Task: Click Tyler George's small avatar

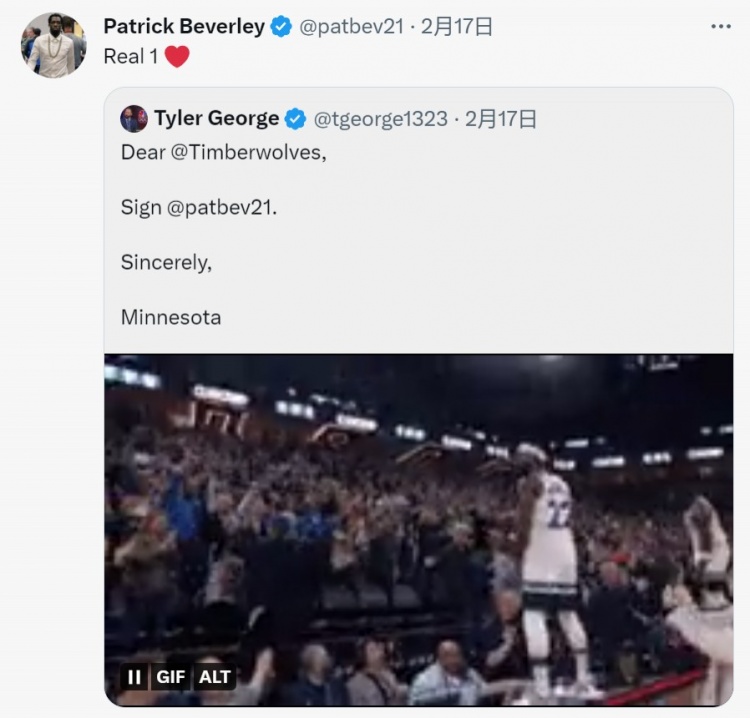Action: [134, 119]
